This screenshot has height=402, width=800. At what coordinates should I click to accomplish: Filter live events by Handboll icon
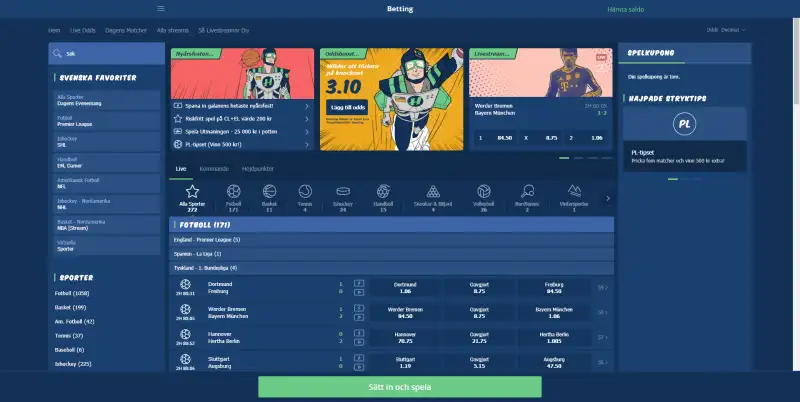pos(383,191)
